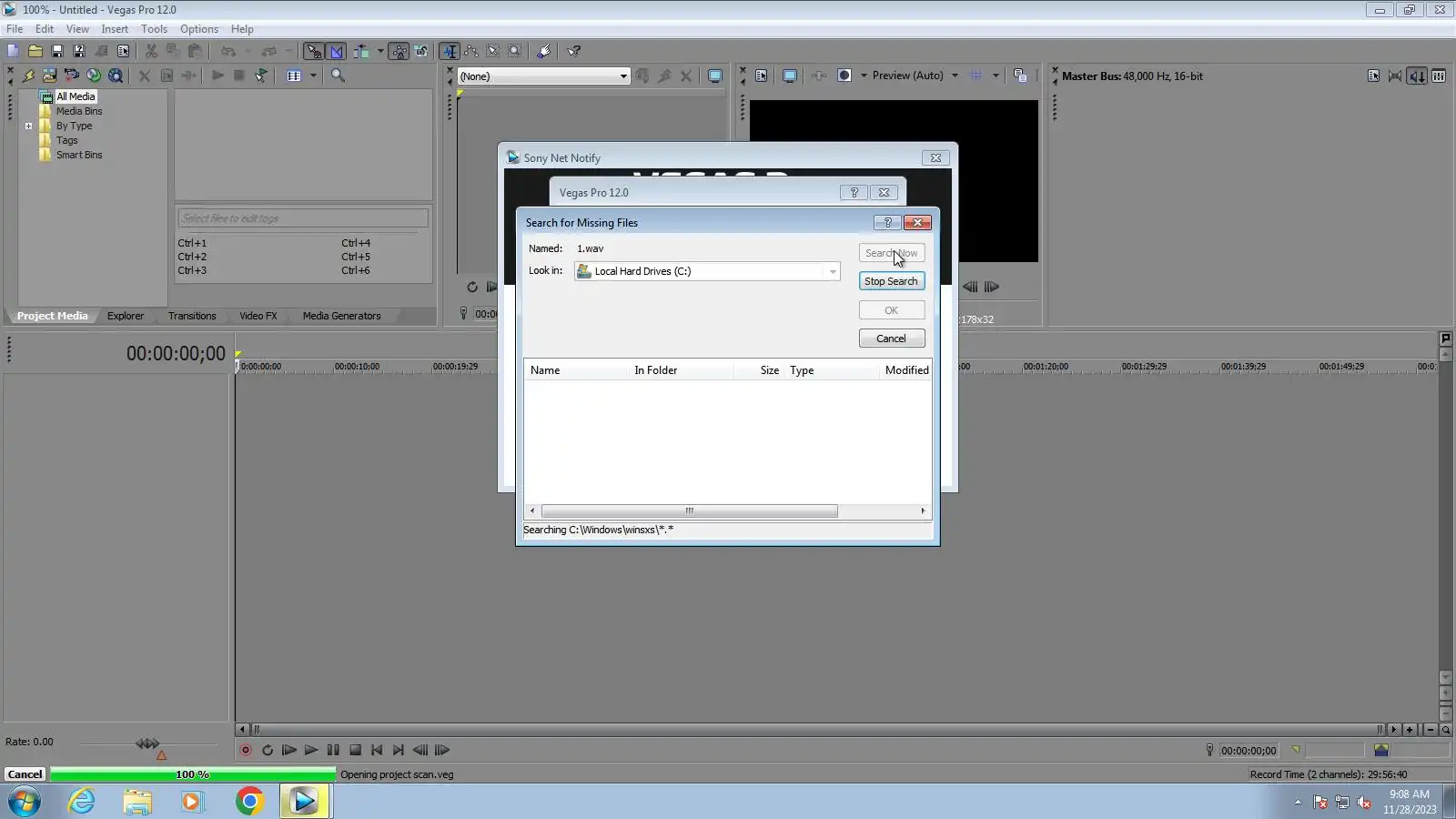1456x819 pixels.
Task: Toggle Video Preview on External Monitor
Action: pyautogui.click(x=790, y=76)
